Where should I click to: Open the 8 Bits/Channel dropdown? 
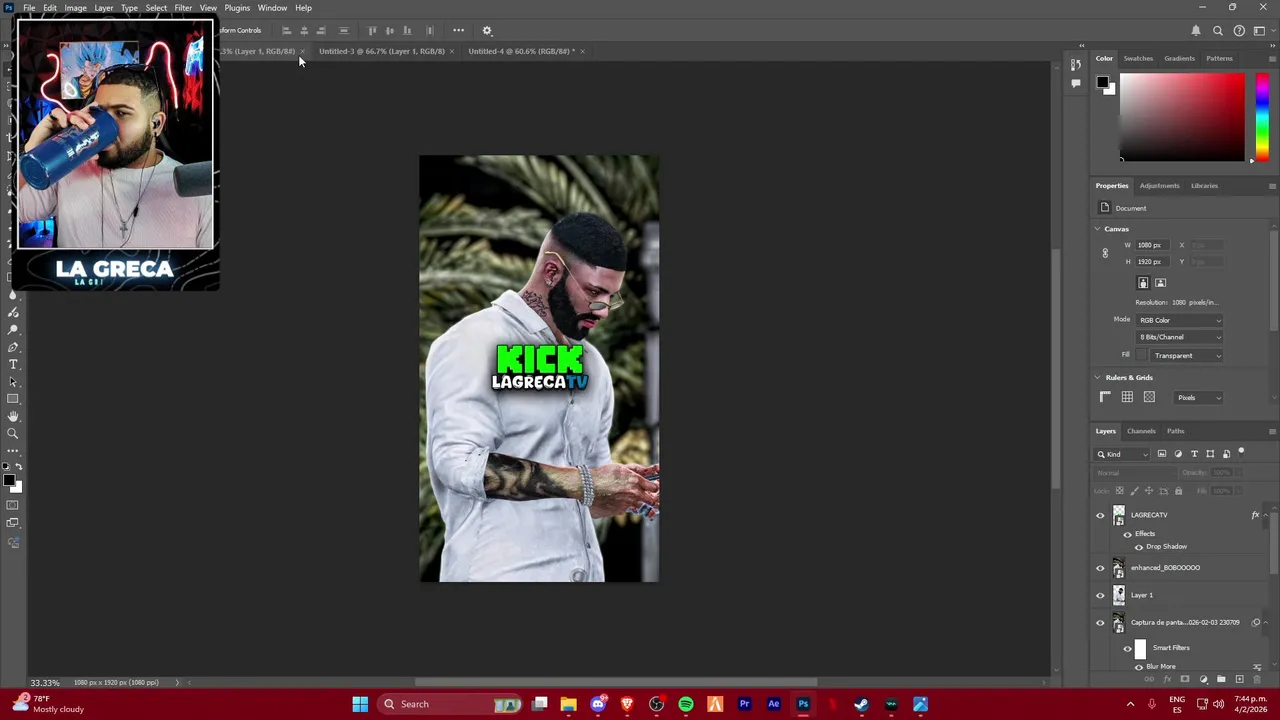click(x=1180, y=337)
